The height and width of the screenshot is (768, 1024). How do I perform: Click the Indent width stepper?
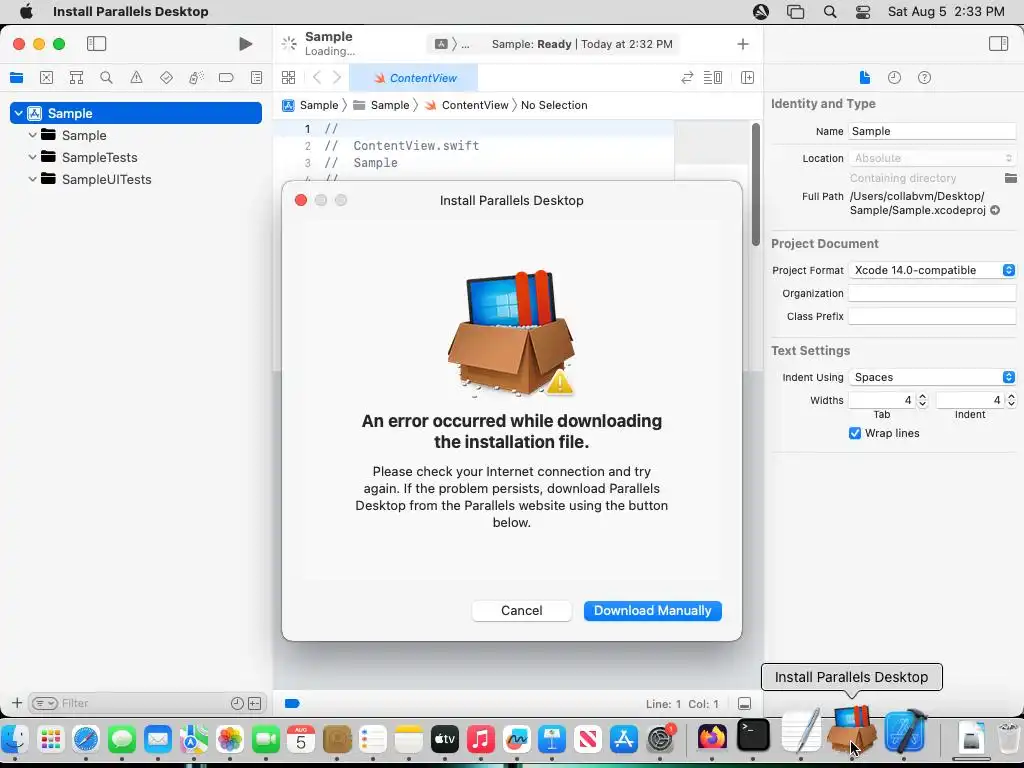pos(1011,400)
